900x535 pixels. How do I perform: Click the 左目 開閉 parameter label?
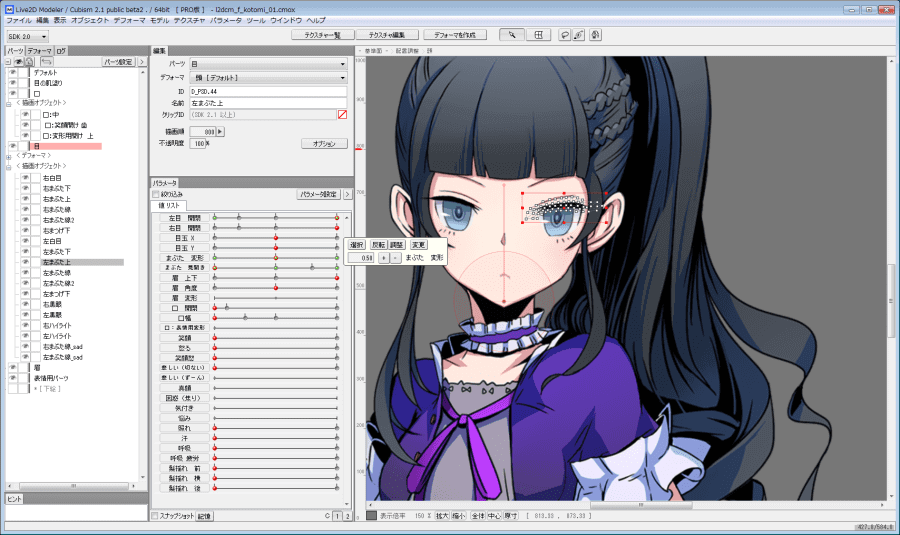pos(185,218)
